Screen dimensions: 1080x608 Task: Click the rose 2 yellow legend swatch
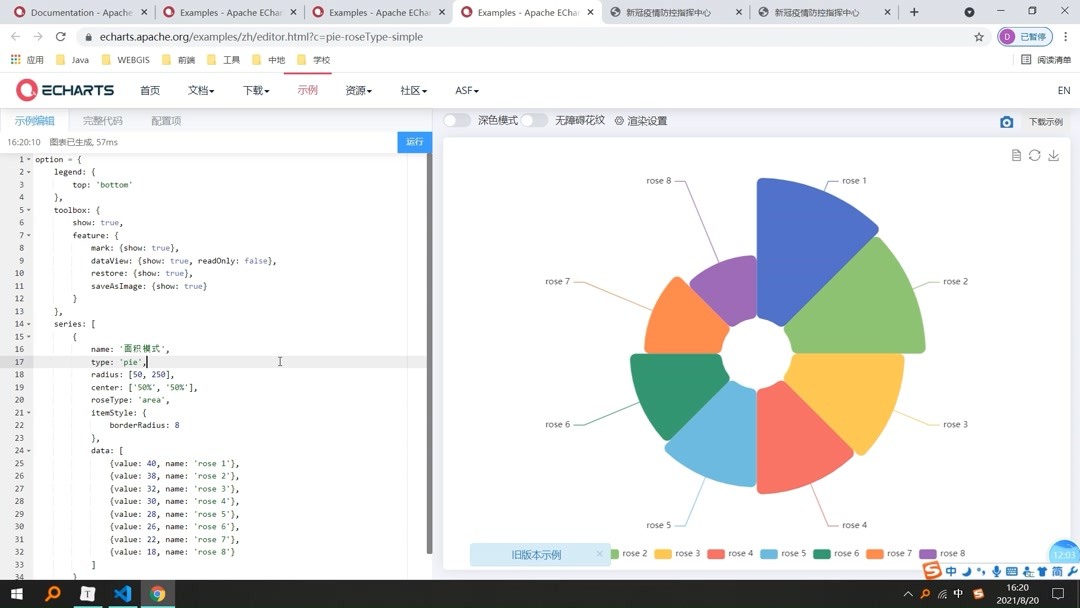click(x=614, y=552)
